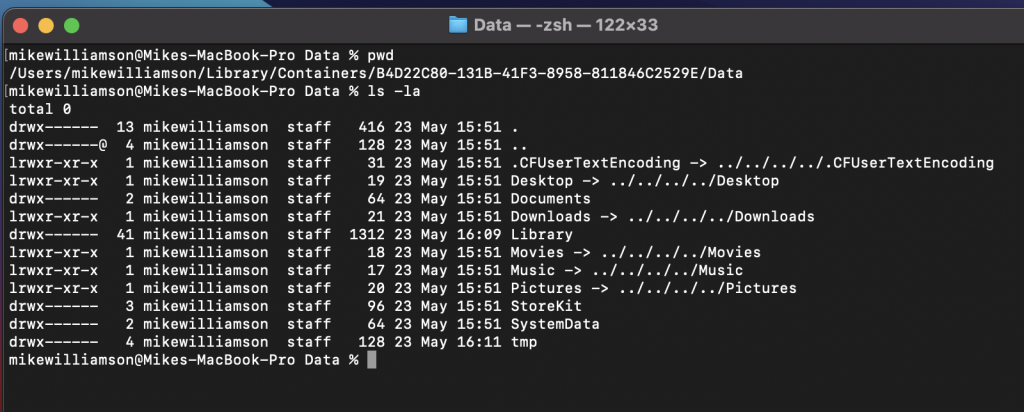This screenshot has height=412, width=1024.
Task: Maximize the window with the green button
Action: click(x=72, y=23)
